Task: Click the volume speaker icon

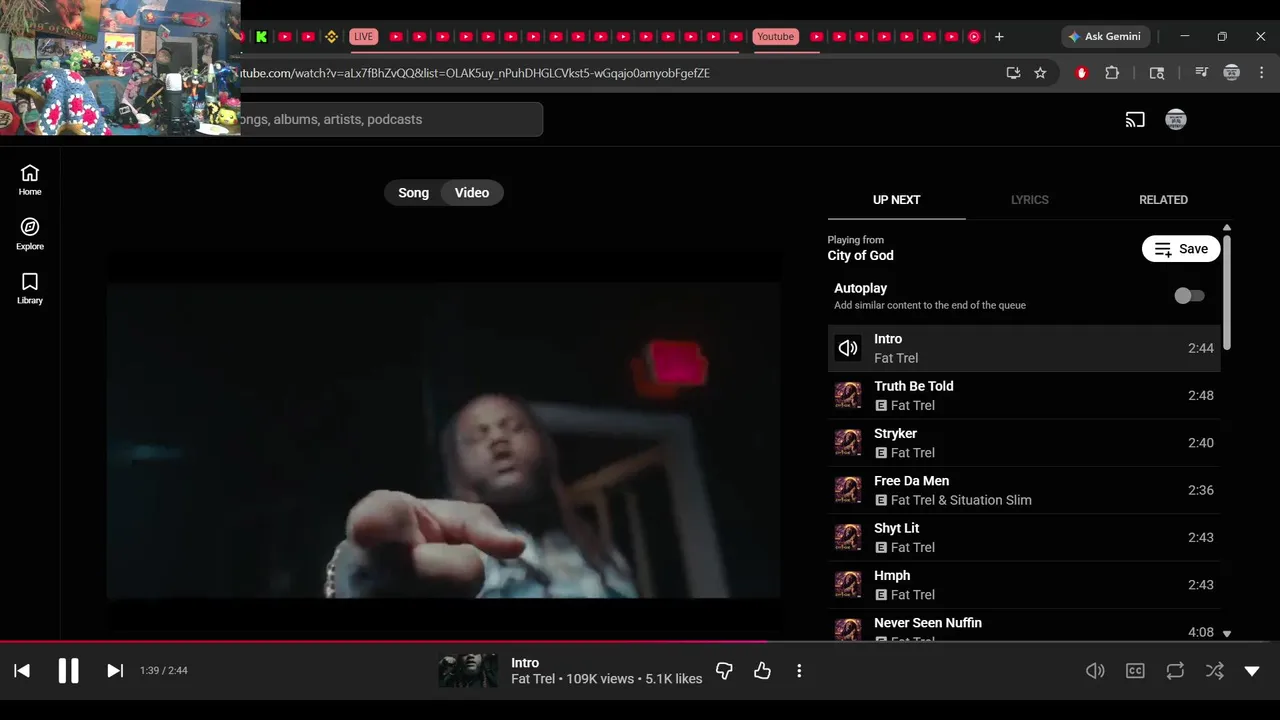Action: tap(1096, 671)
